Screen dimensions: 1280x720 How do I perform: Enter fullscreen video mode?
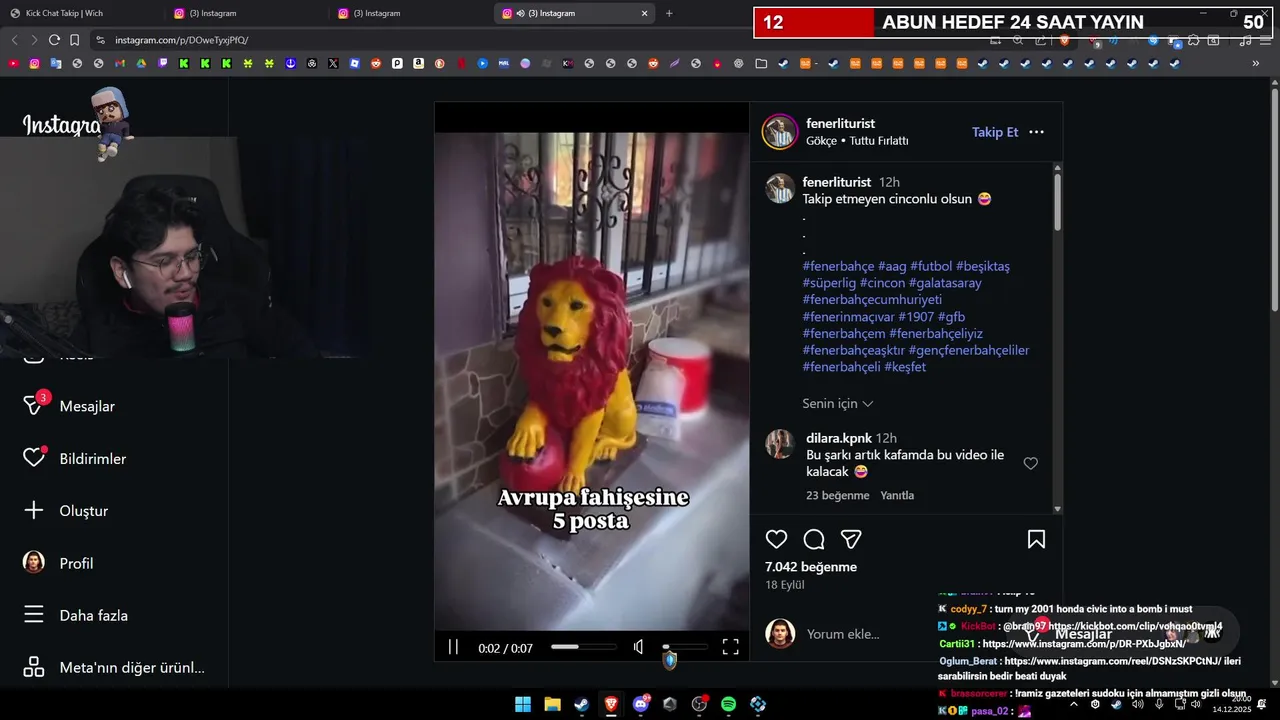tap(731, 647)
